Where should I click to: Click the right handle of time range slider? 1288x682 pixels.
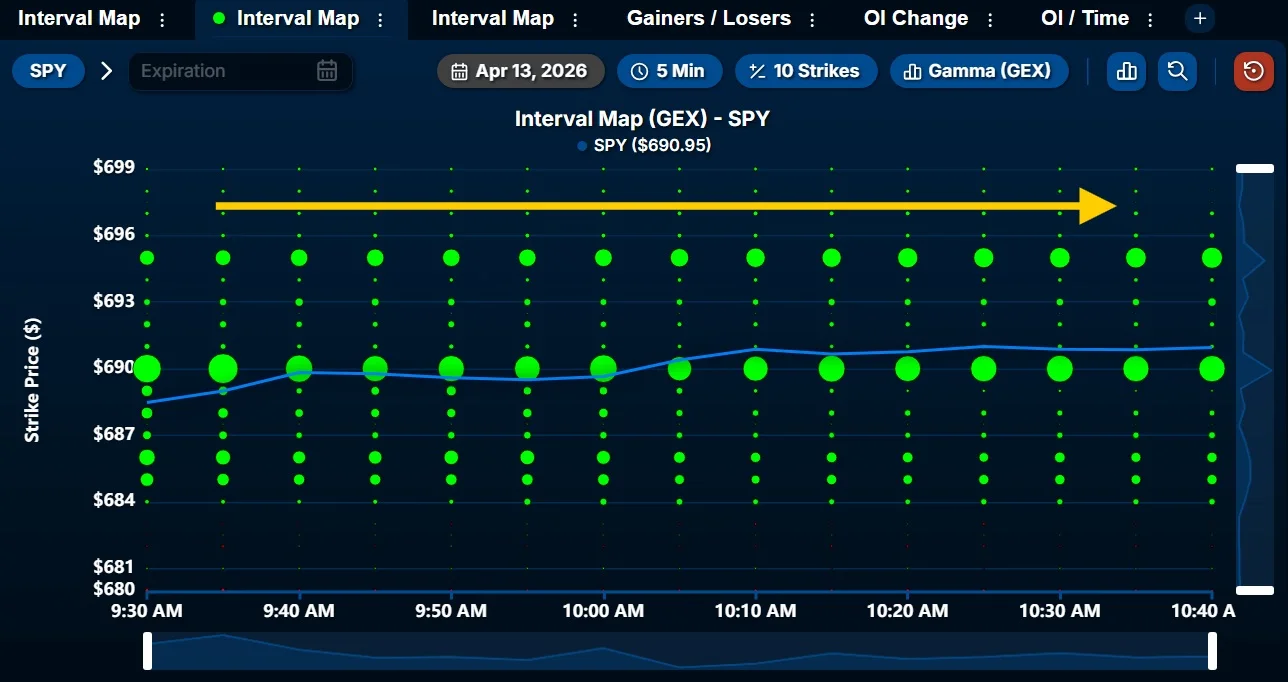[1213, 651]
